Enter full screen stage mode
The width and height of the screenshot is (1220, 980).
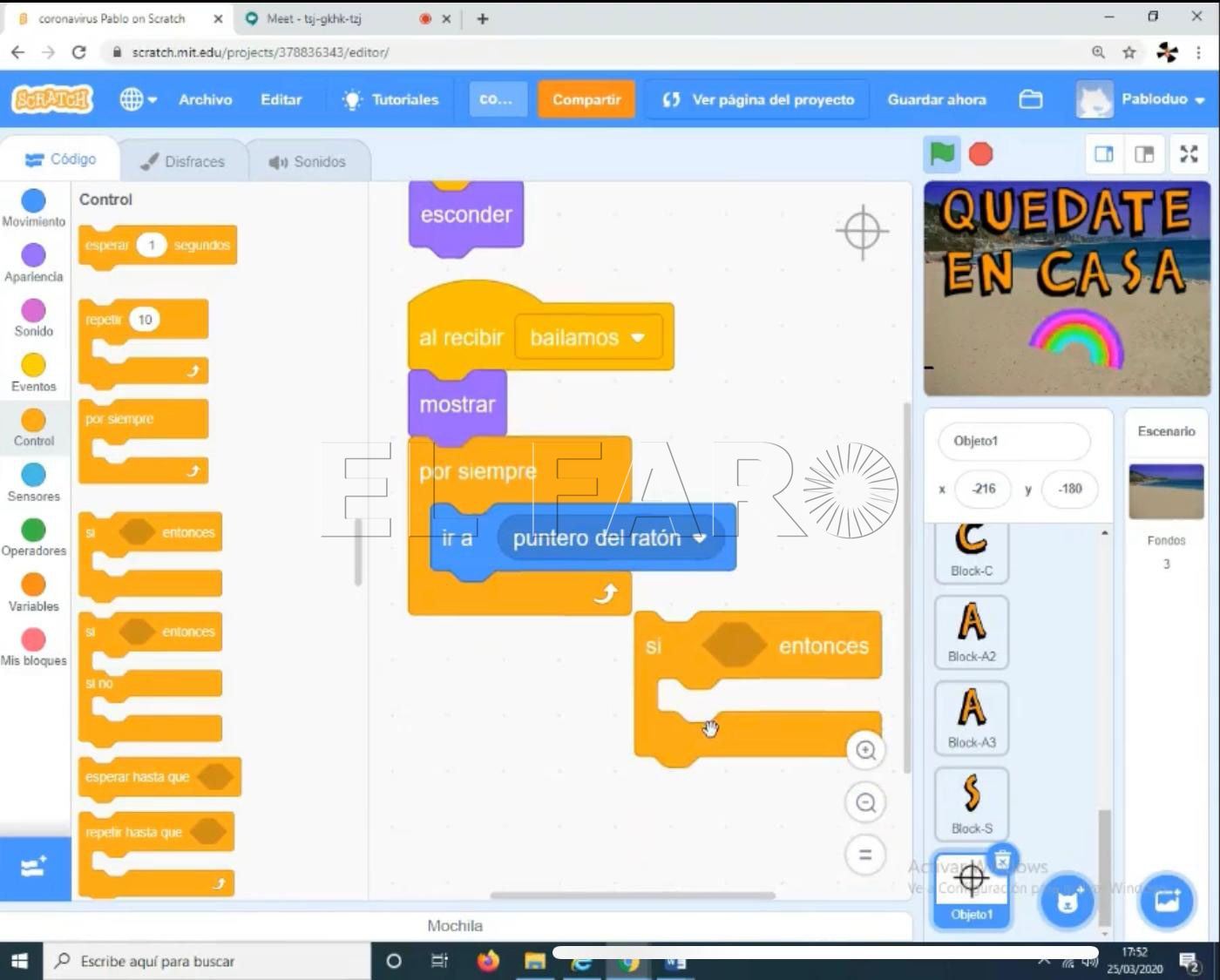tap(1189, 154)
